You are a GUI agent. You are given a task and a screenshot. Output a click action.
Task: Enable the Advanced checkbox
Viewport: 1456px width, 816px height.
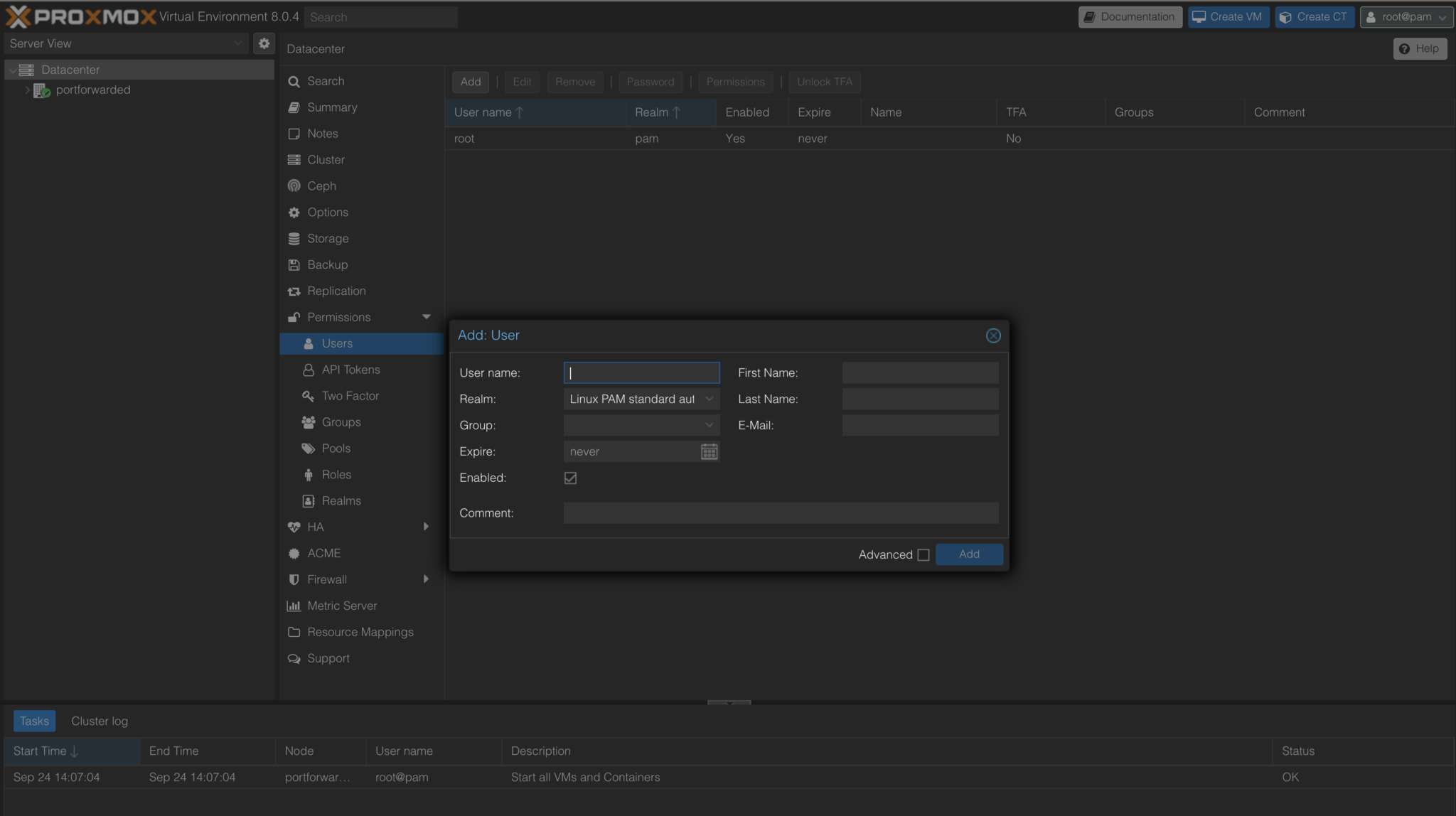click(x=924, y=554)
